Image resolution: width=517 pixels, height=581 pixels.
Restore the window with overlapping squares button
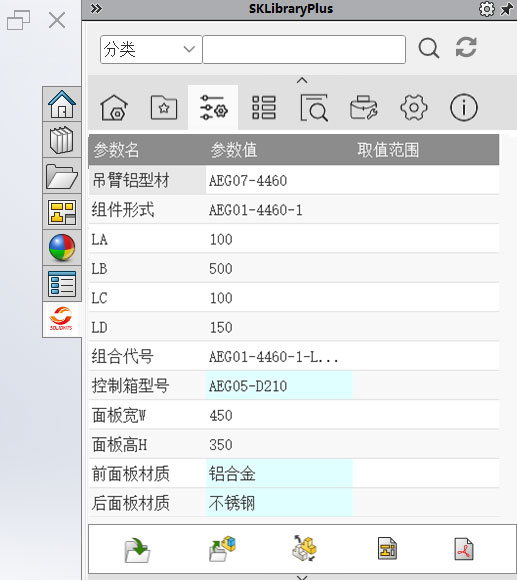coord(19,20)
